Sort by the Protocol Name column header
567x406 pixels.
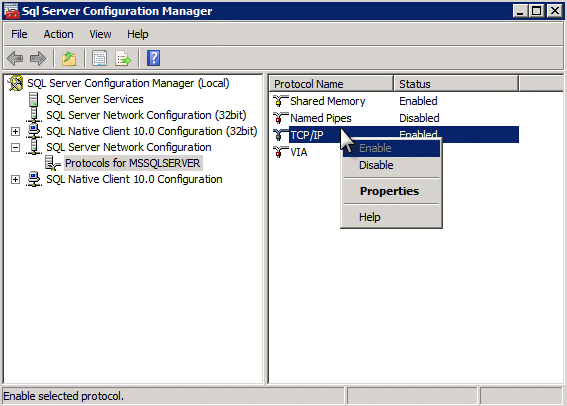[331, 84]
